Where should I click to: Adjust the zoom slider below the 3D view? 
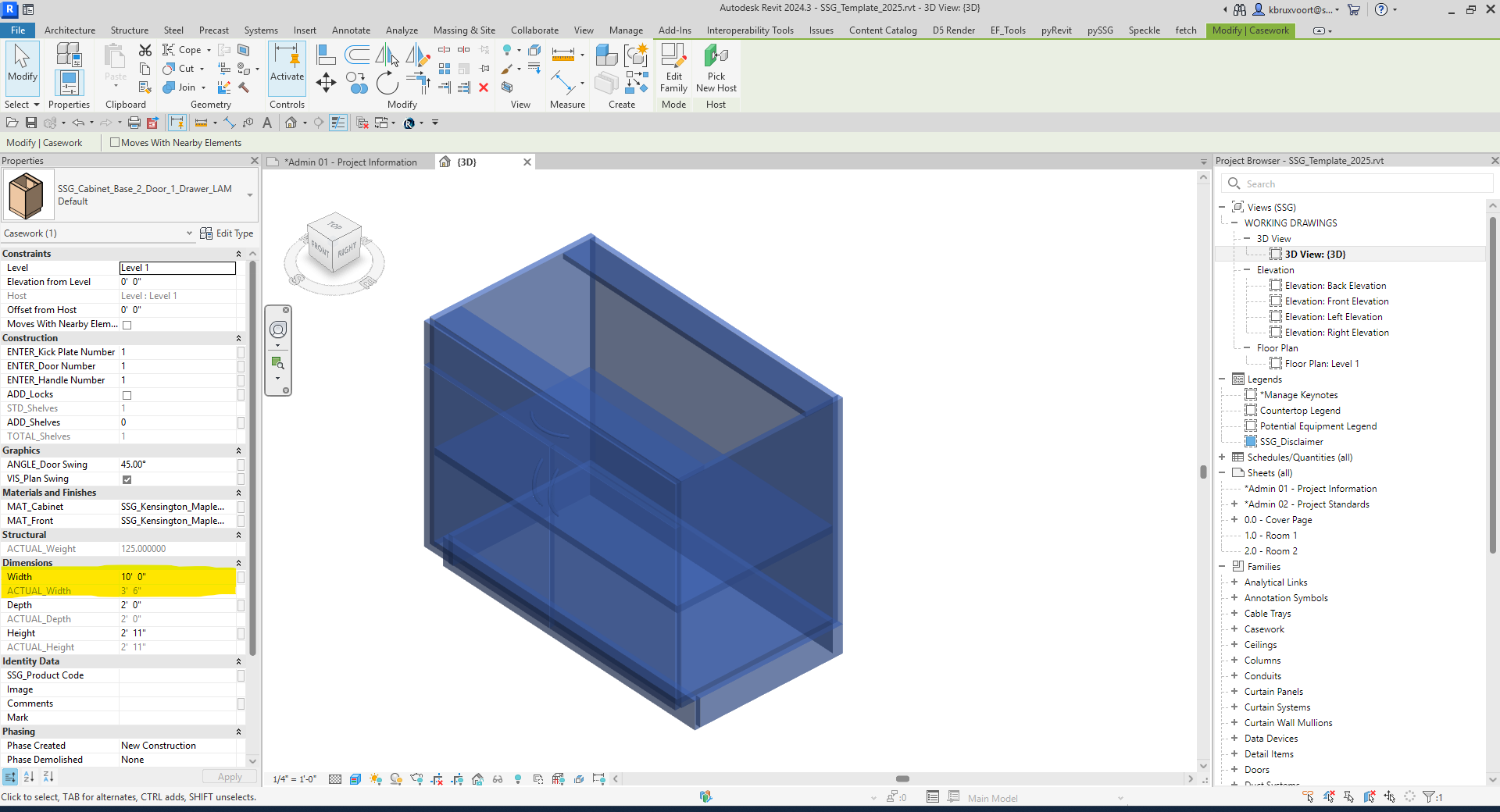902,778
